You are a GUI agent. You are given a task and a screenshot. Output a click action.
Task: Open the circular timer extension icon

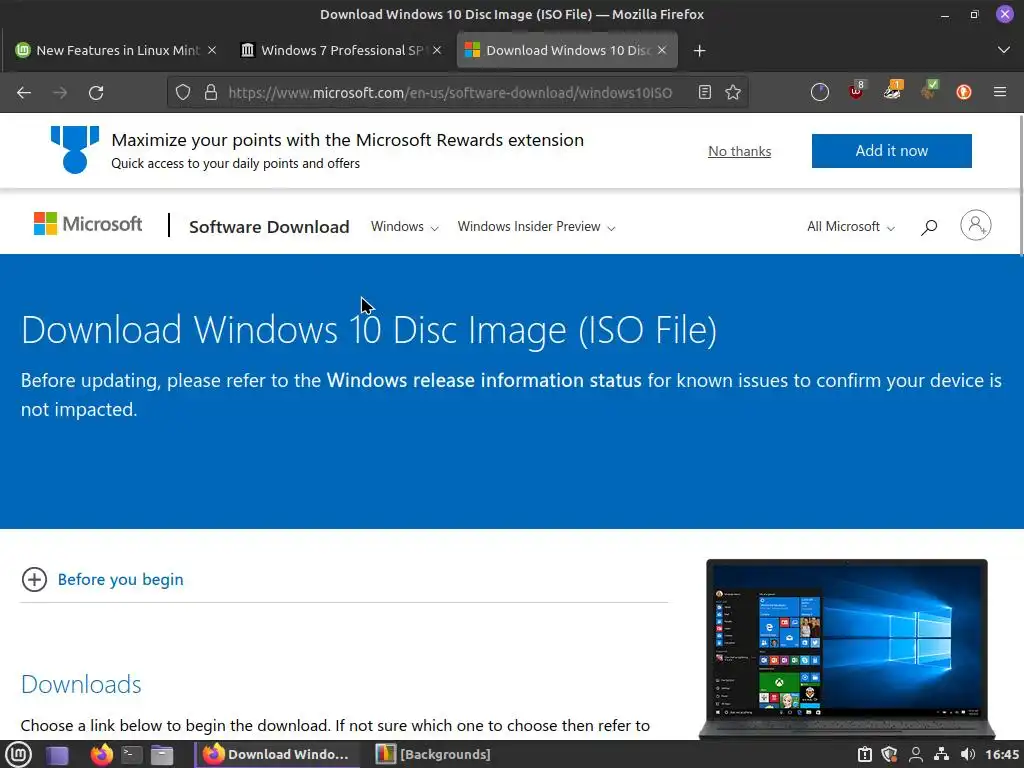(x=820, y=93)
